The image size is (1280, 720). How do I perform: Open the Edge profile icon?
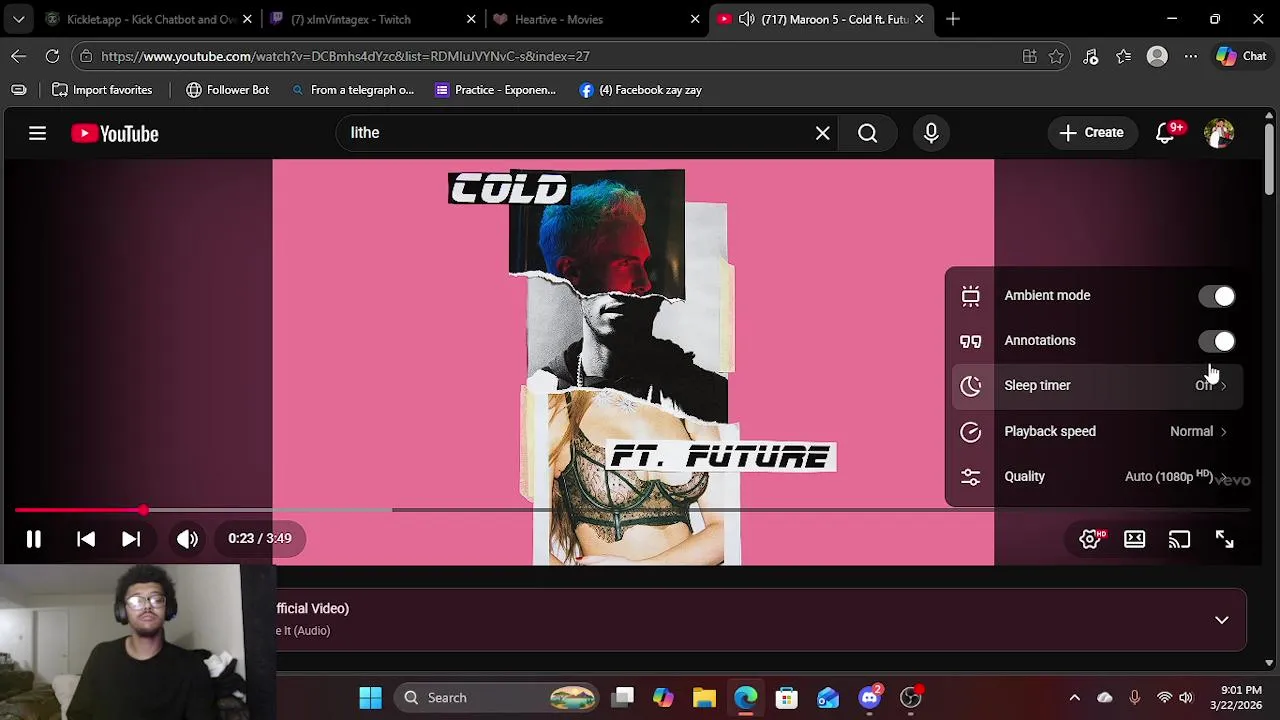pyautogui.click(x=1157, y=56)
